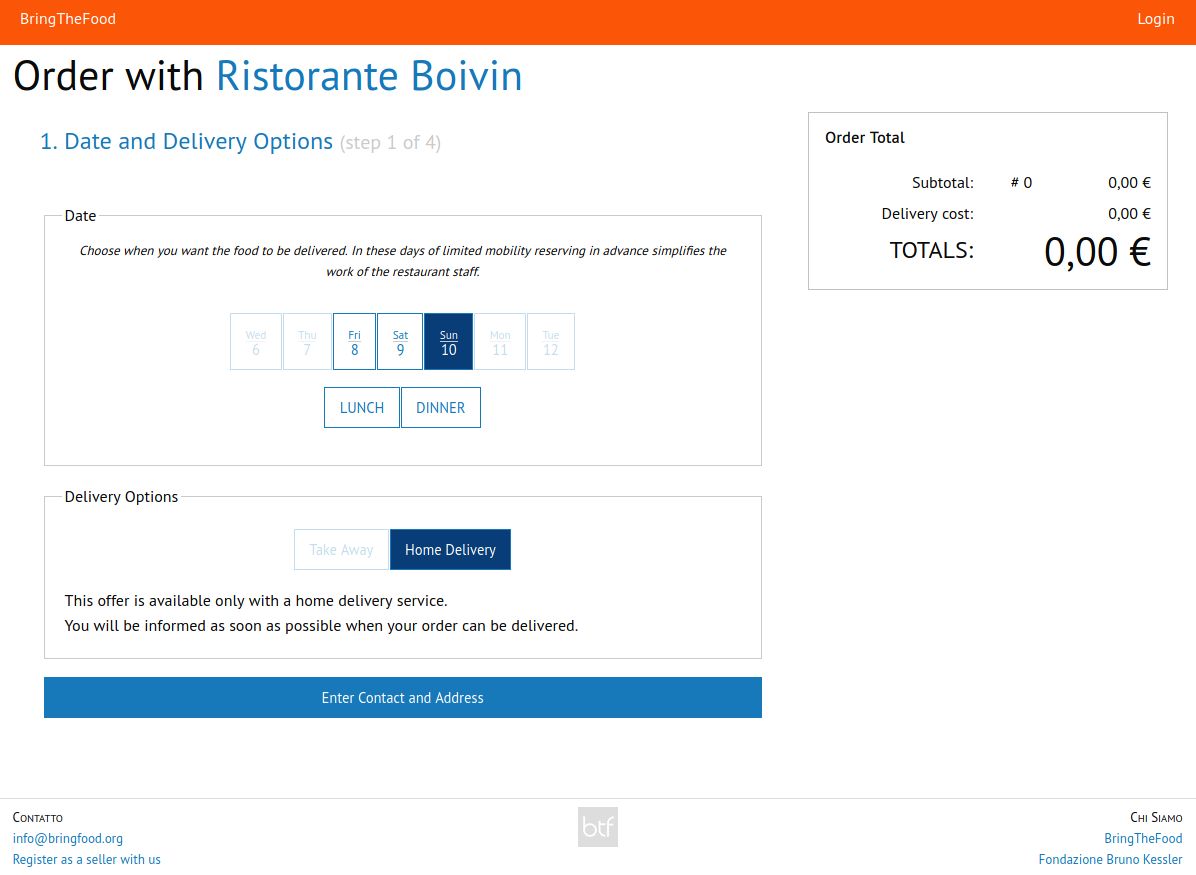
Task: Click the home delivery only notice text
Action: (256, 600)
